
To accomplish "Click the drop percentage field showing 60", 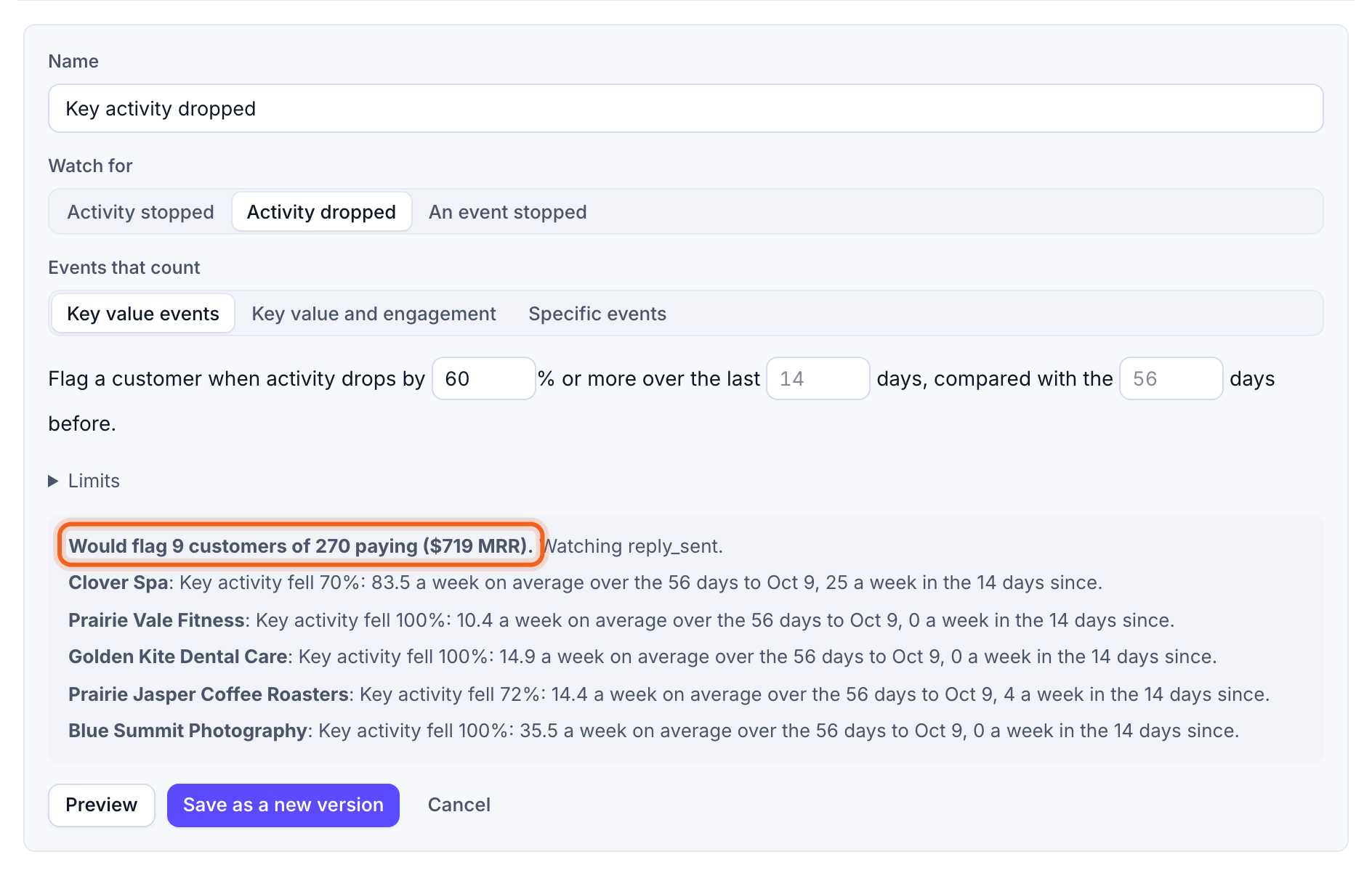I will tap(483, 378).
